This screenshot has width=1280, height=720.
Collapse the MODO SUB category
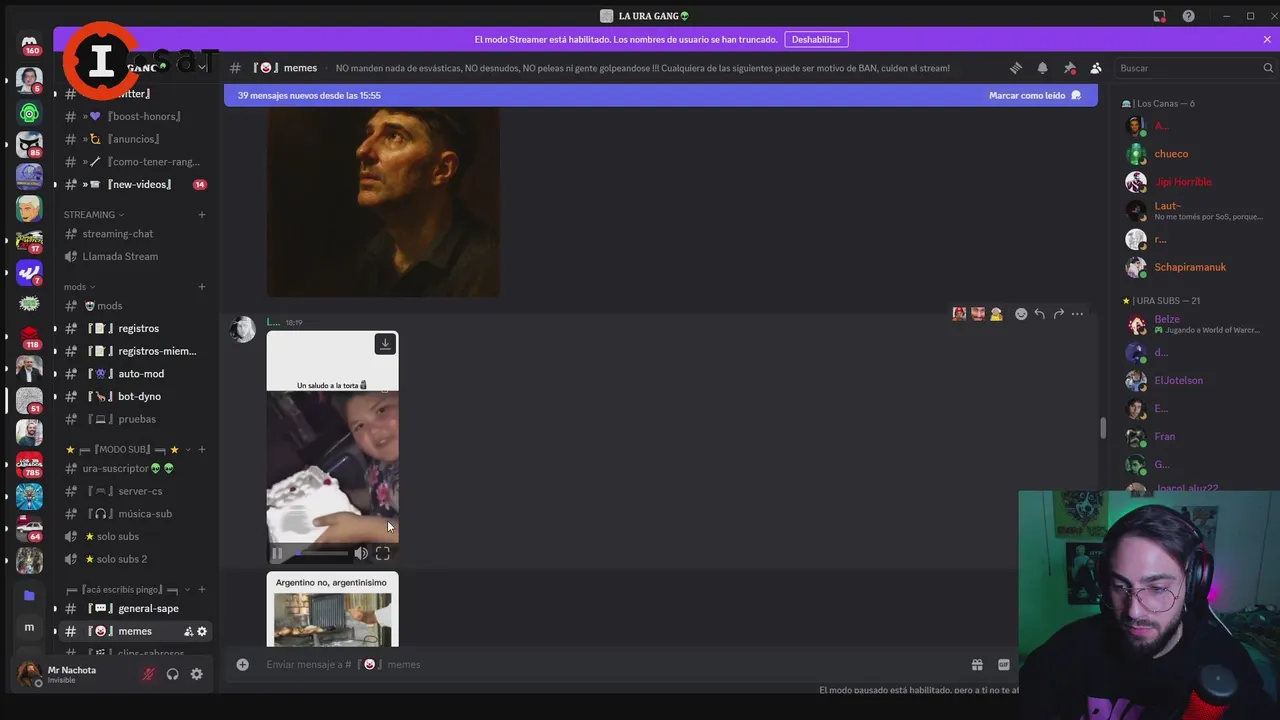click(129, 450)
